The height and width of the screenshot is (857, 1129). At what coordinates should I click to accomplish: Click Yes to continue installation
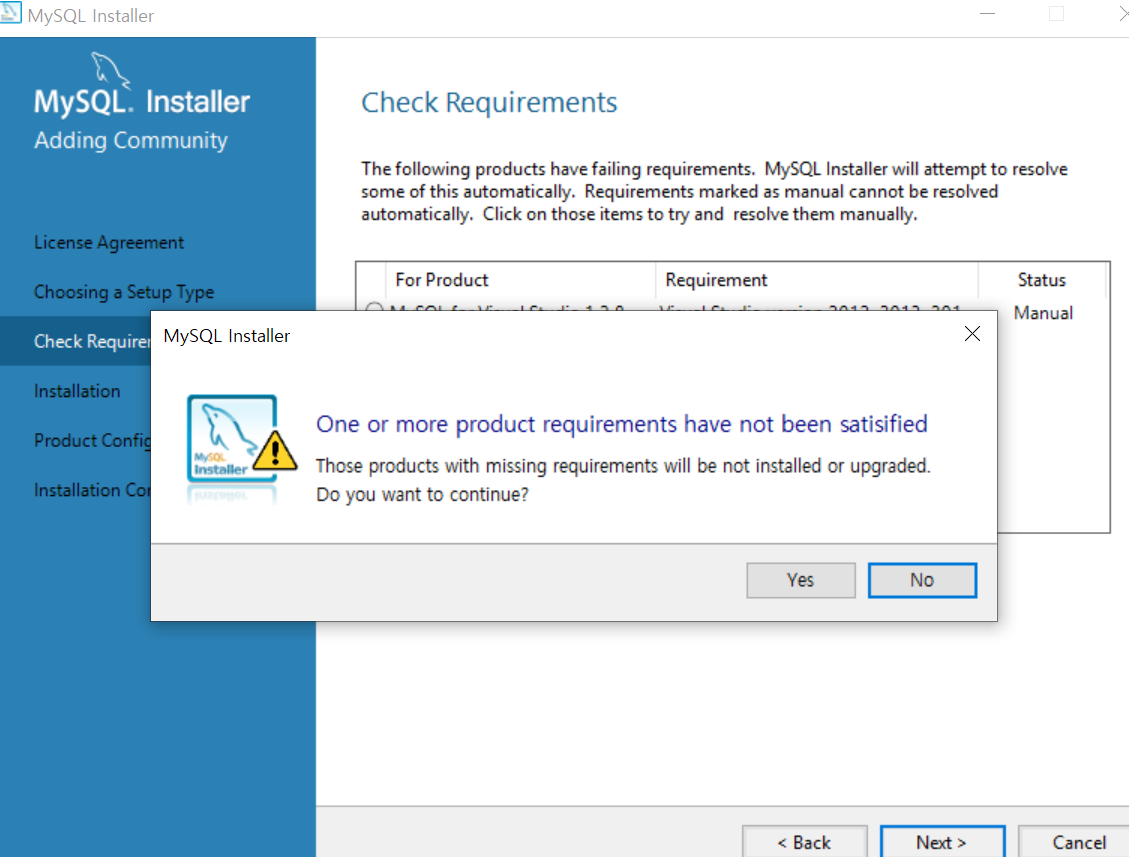tap(801, 580)
